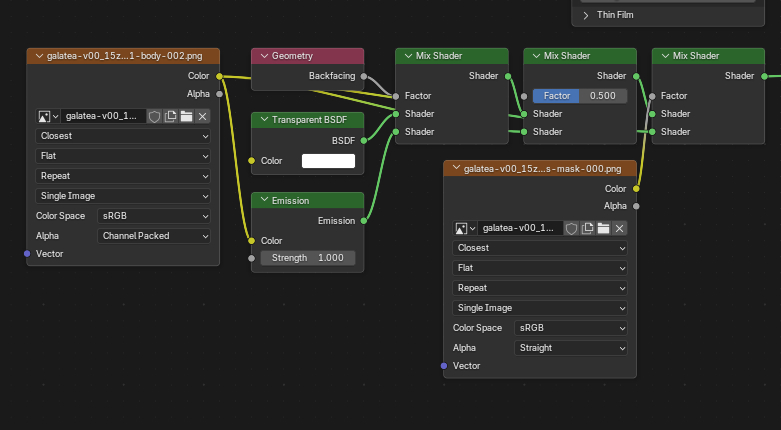Screen dimensions: 781x430
Task: Unlink mask texture image with X icon
Action: [620, 228]
